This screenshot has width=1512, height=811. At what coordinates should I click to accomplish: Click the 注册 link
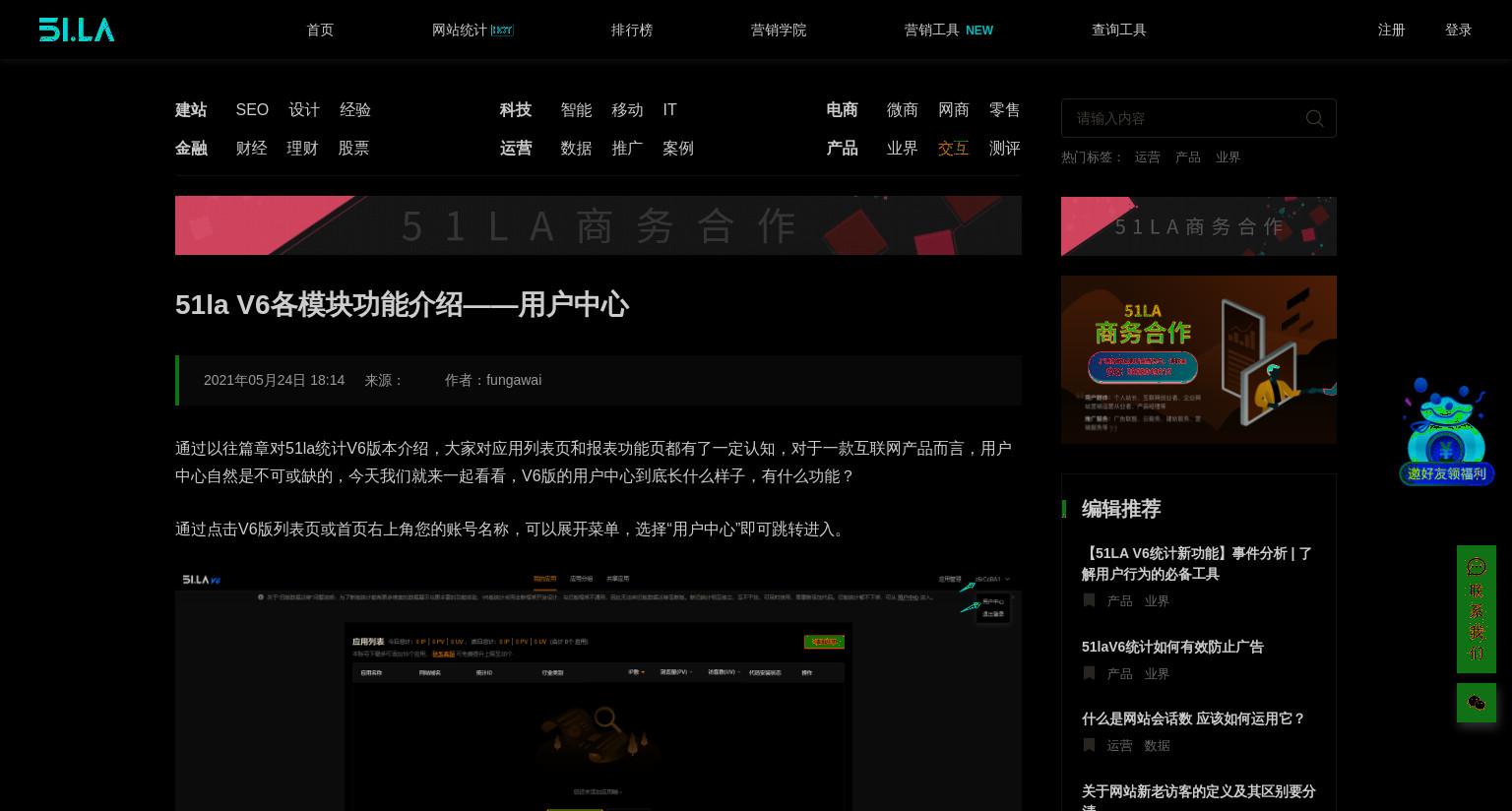[x=1391, y=30]
